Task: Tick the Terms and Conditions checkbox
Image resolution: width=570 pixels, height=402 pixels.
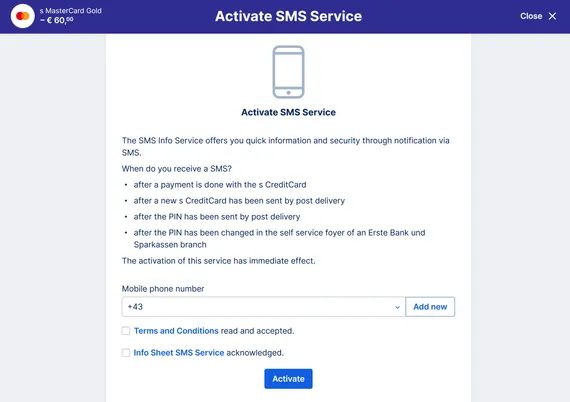Action: point(126,331)
